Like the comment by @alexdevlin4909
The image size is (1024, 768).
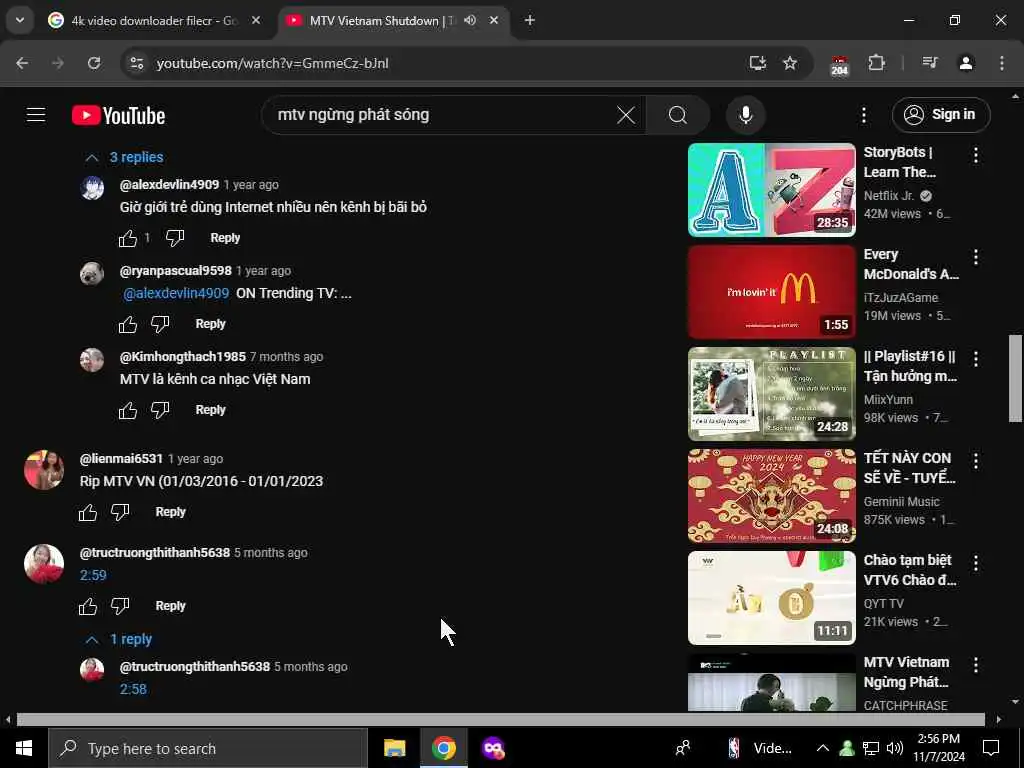pyautogui.click(x=128, y=238)
